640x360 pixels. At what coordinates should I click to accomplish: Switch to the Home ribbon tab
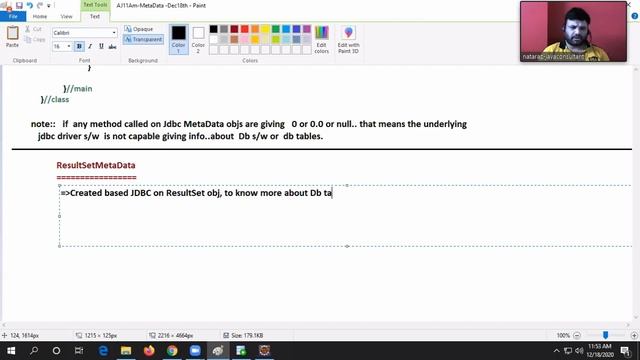coord(40,16)
